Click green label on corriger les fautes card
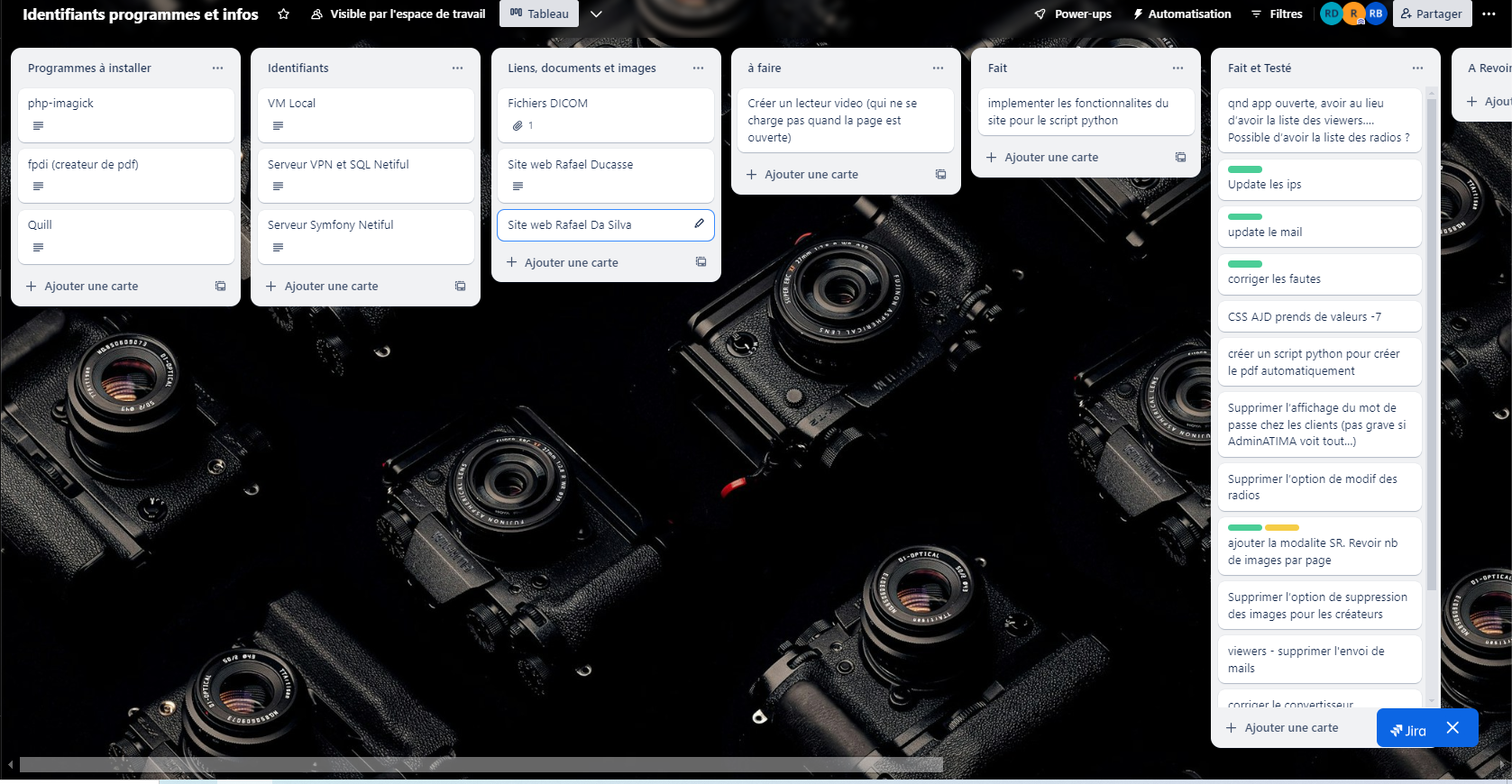Viewport: 1512px width, 784px height. (1245, 264)
